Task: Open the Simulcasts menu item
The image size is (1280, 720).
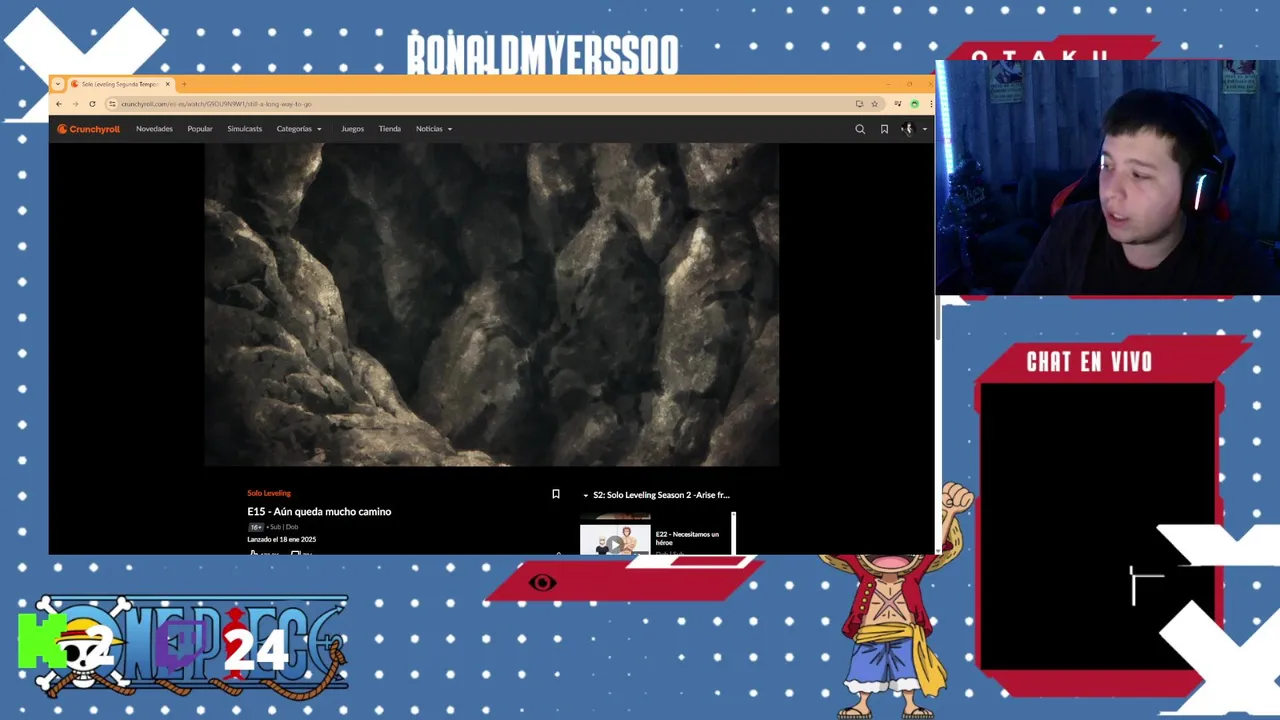Action: [244, 129]
